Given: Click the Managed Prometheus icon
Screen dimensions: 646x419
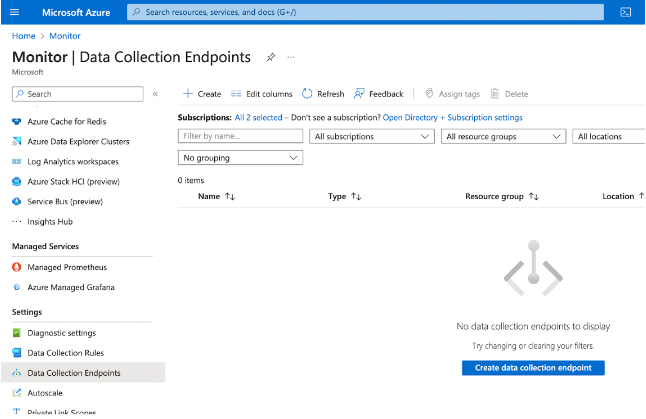Looking at the screenshot, I should 16,267.
